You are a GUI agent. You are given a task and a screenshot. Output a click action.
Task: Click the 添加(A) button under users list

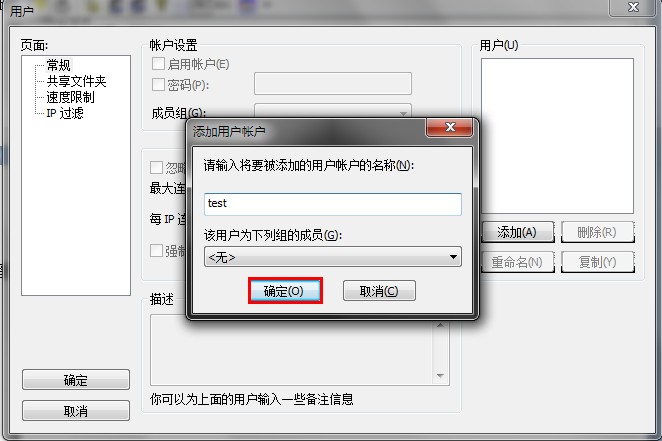coord(517,232)
